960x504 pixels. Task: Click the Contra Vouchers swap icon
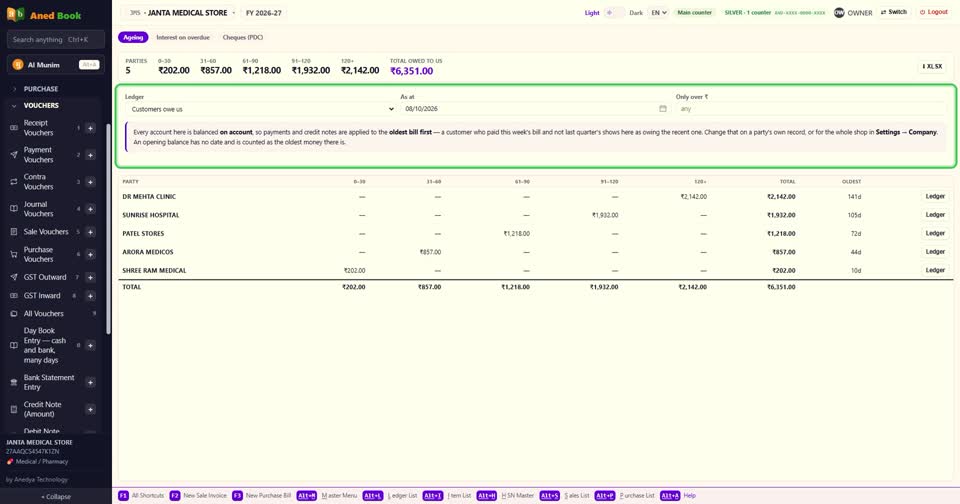point(13,182)
